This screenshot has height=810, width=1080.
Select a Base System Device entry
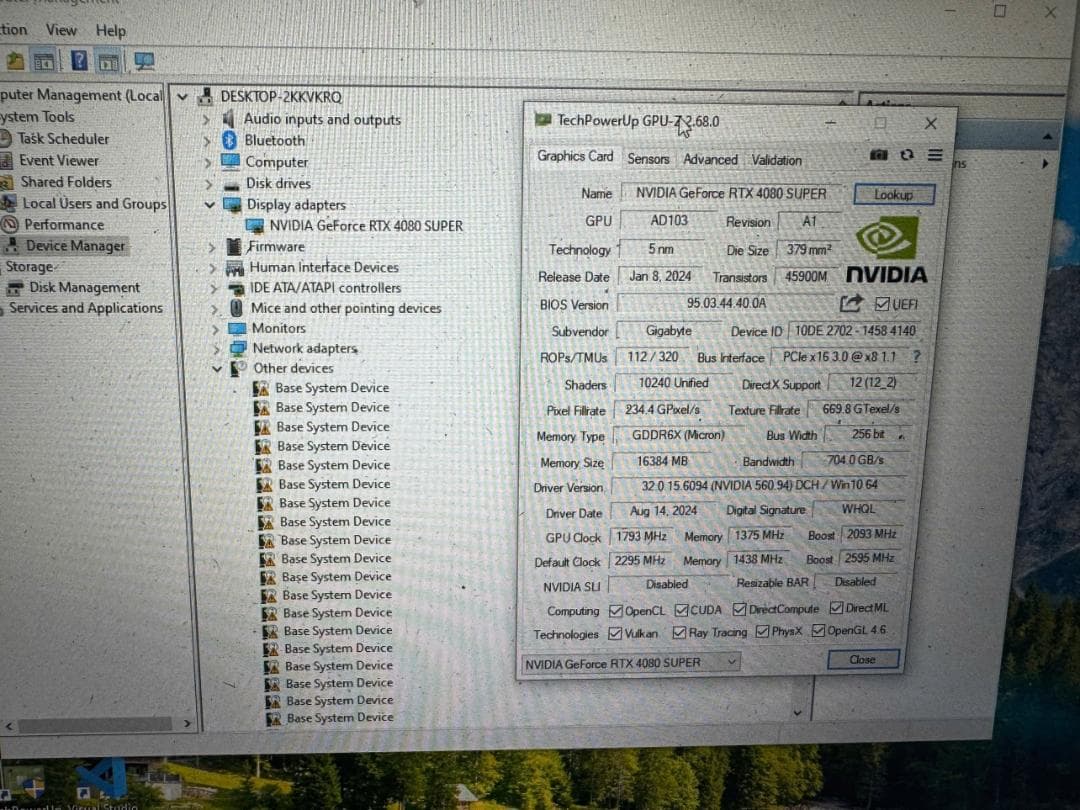(x=333, y=387)
